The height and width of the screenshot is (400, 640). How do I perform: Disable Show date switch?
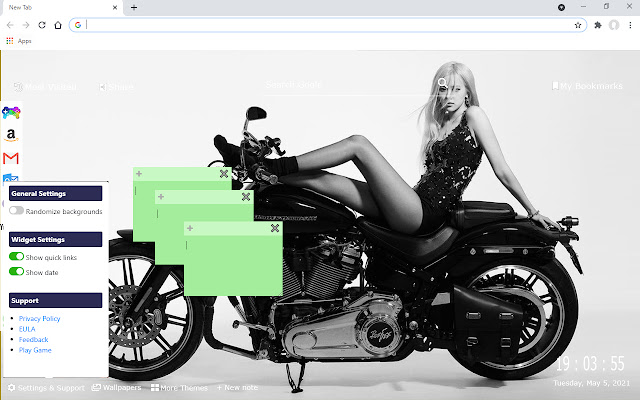(x=16, y=271)
